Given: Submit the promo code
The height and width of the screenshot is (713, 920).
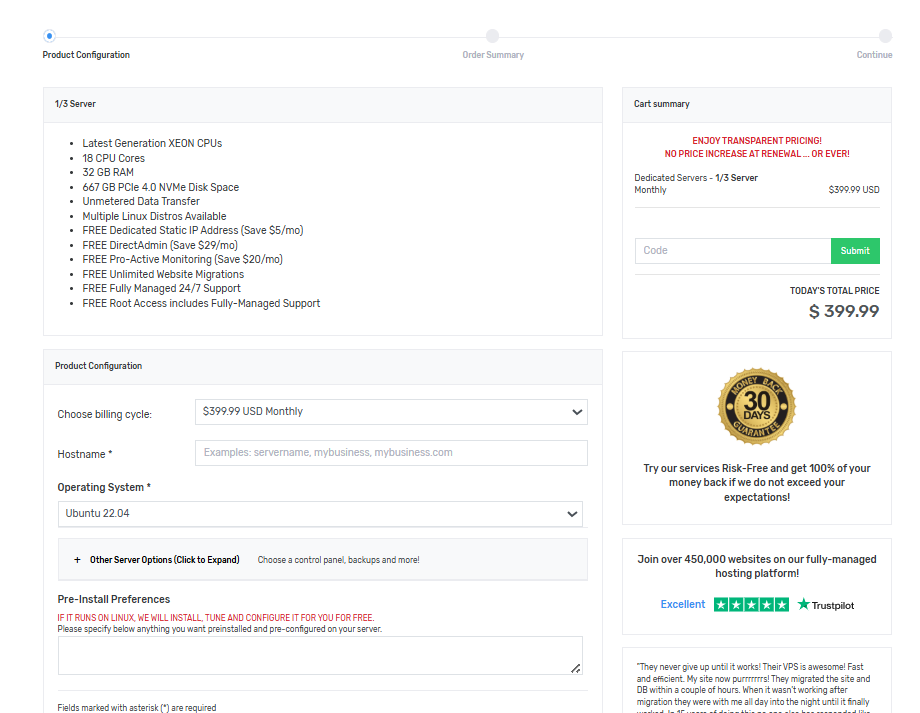Looking at the screenshot, I should tap(855, 251).
